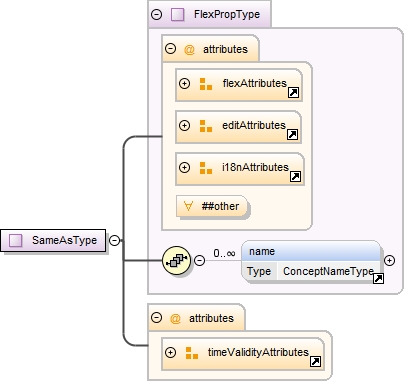
Task: Expand the name element children
Action: point(389,260)
